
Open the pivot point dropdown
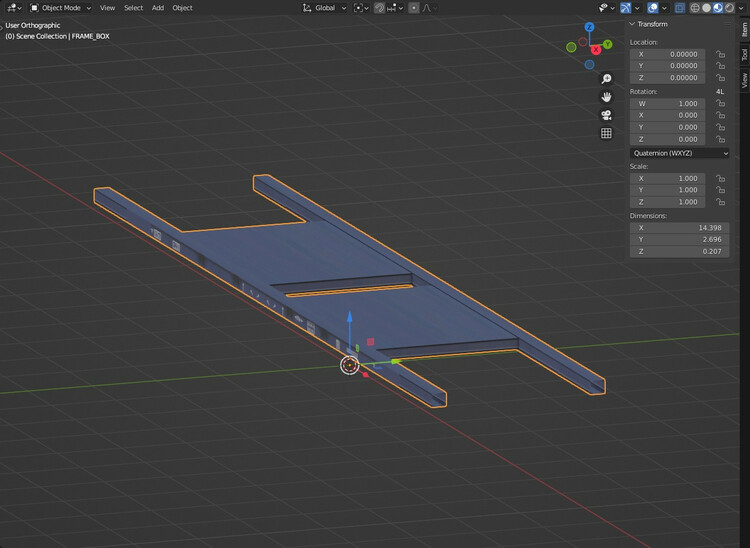coord(361,8)
